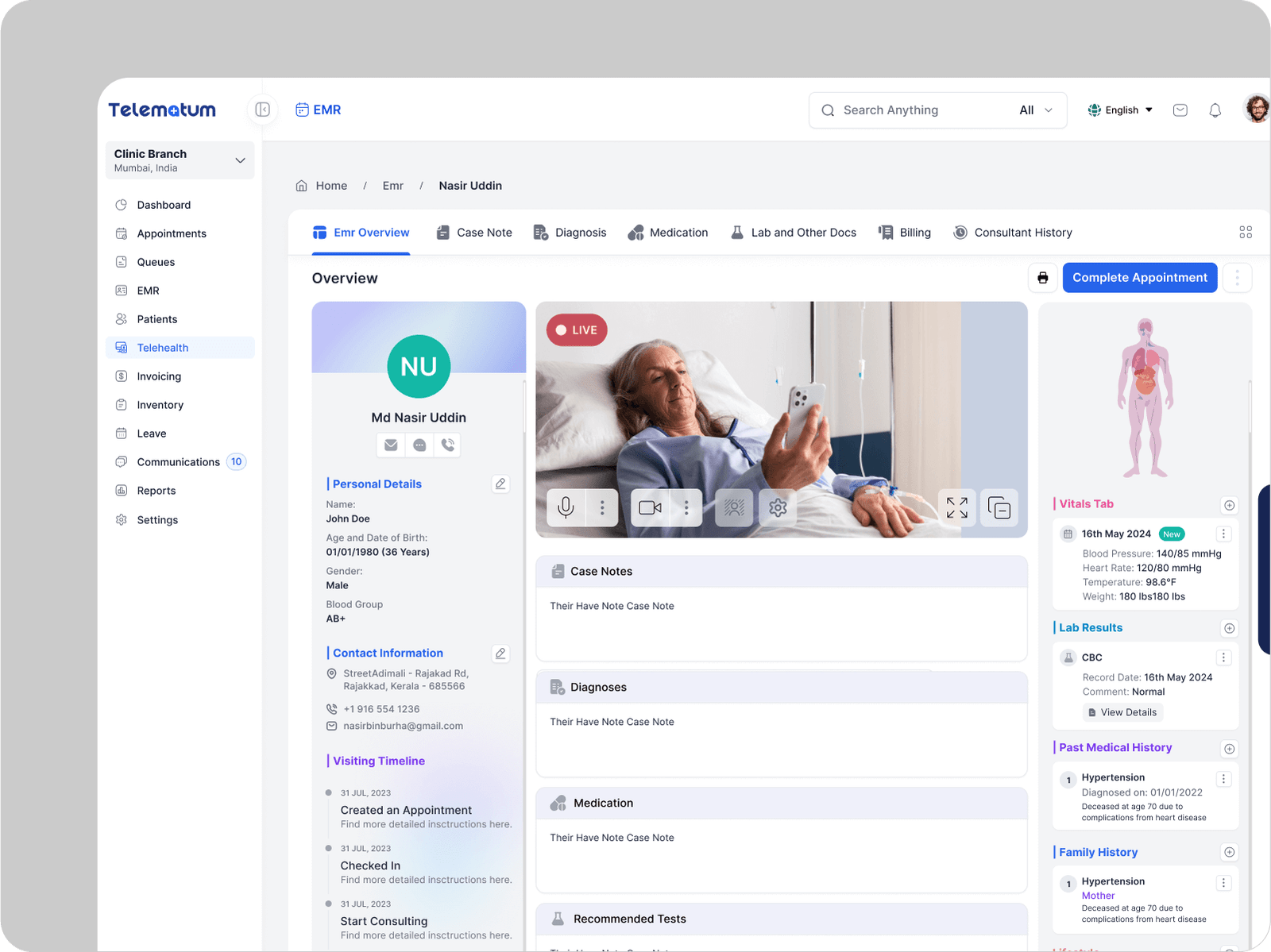1271x952 pixels.
Task: Expand the Clinic Branch dropdown
Action: [x=240, y=160]
